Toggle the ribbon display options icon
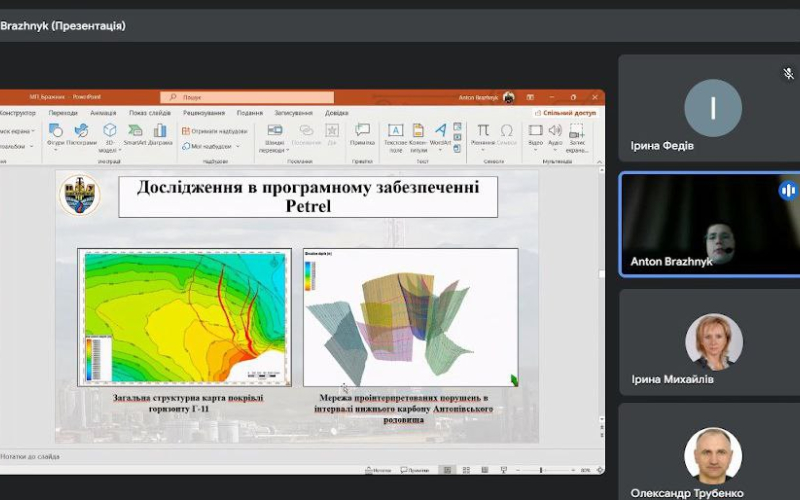The height and width of the screenshot is (500, 800). (530, 97)
